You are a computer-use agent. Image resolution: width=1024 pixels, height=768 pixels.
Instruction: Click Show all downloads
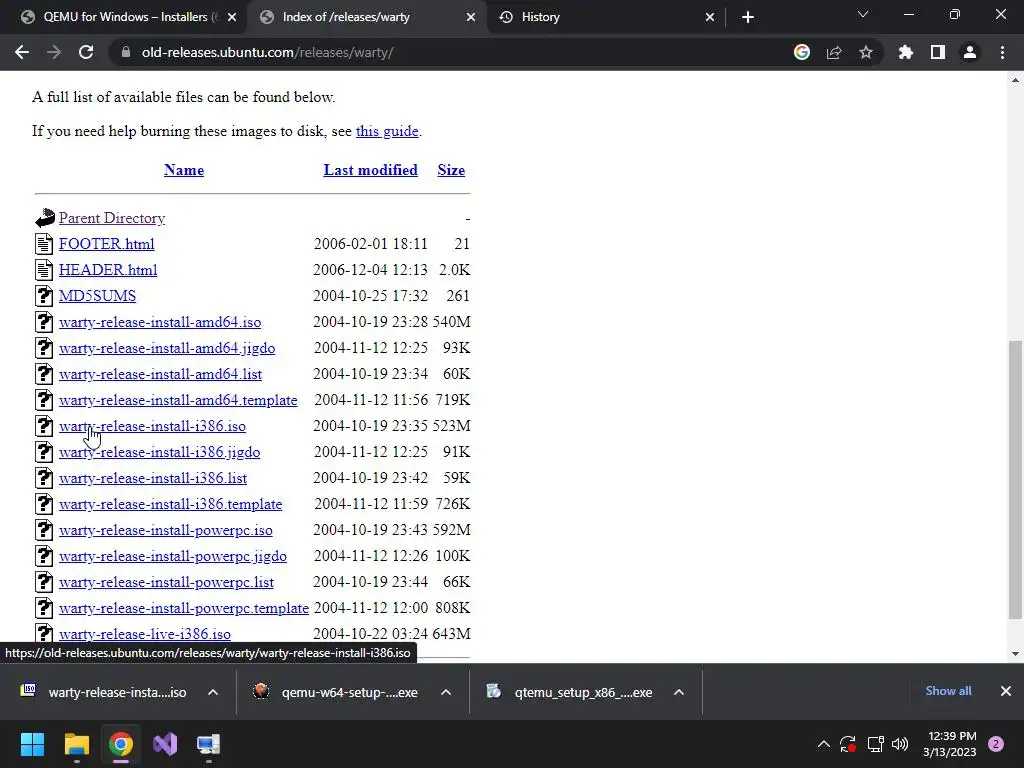[x=948, y=691]
